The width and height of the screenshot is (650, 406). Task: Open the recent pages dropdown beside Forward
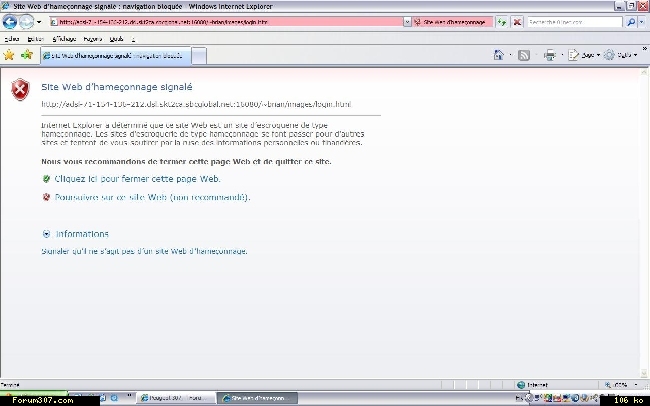39,22
